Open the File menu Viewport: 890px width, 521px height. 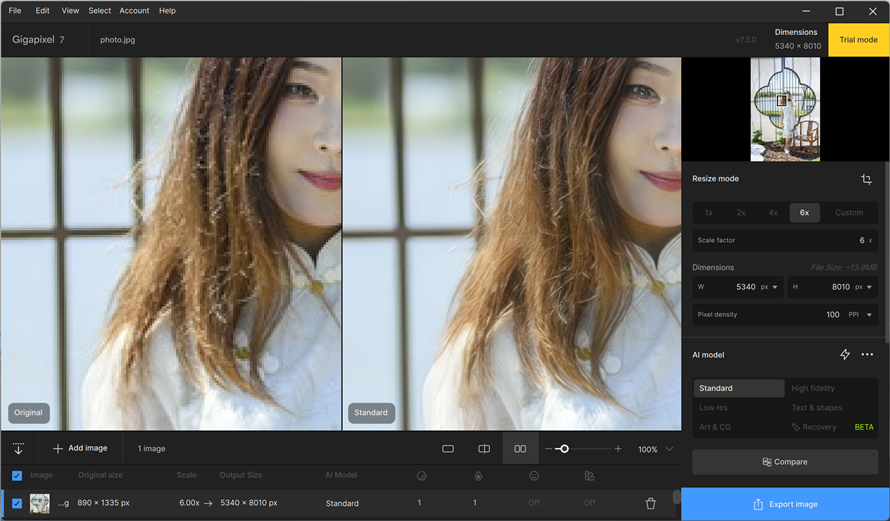tap(15, 11)
